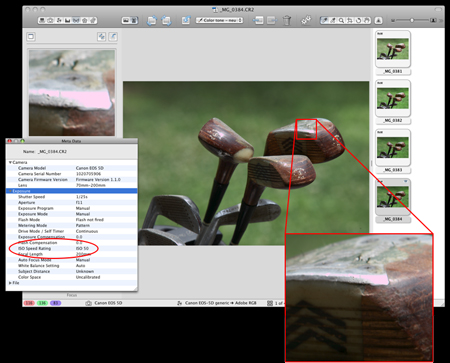Viewport: 450px width, 363px height.
Task: Switch viewer to the highlighted multi-view layout
Action: (134, 21)
